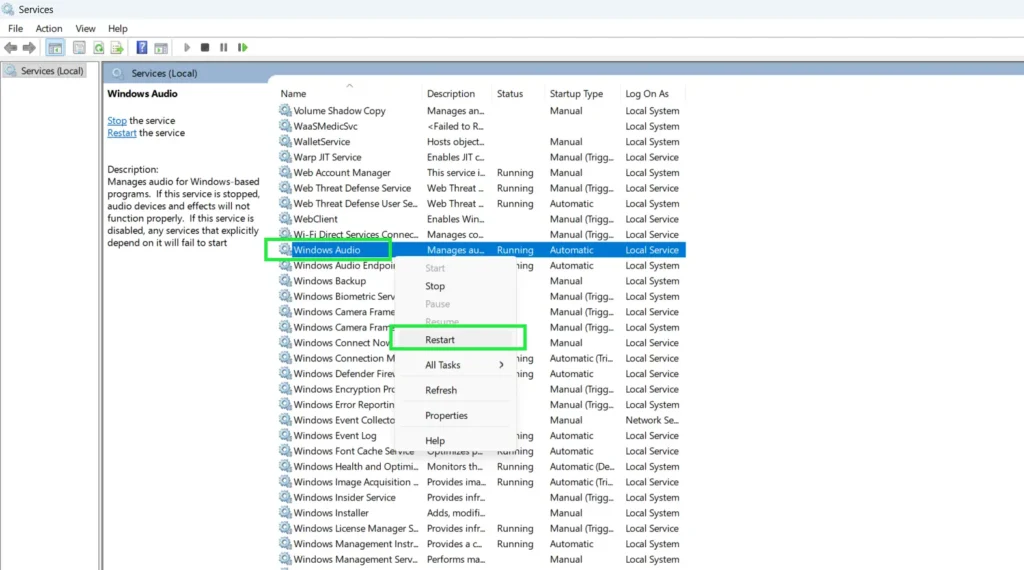Click the gear icon beside Windows Installer
This screenshot has width=1024, height=570.
tap(285, 513)
